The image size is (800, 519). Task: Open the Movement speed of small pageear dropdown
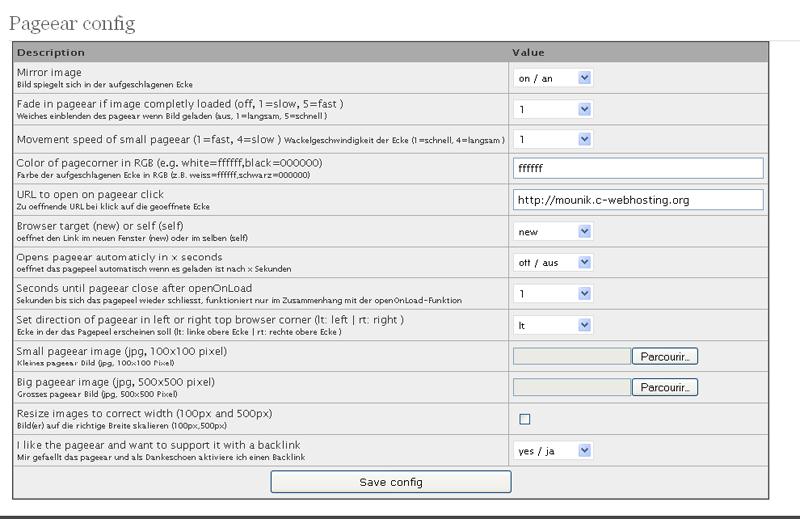[x=553, y=139]
